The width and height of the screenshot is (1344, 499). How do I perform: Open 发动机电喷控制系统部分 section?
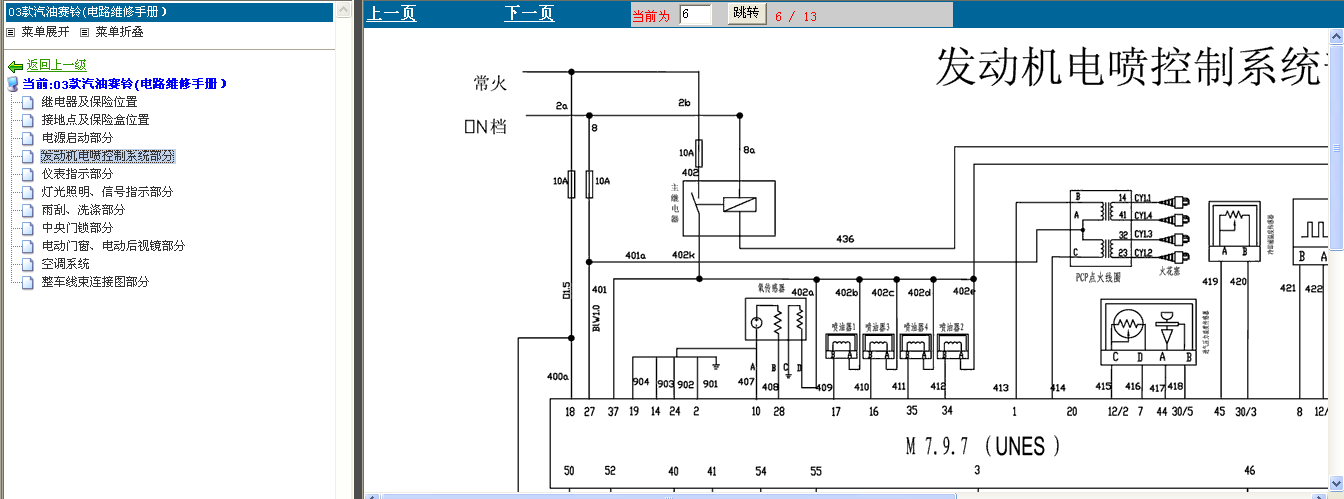[107, 156]
